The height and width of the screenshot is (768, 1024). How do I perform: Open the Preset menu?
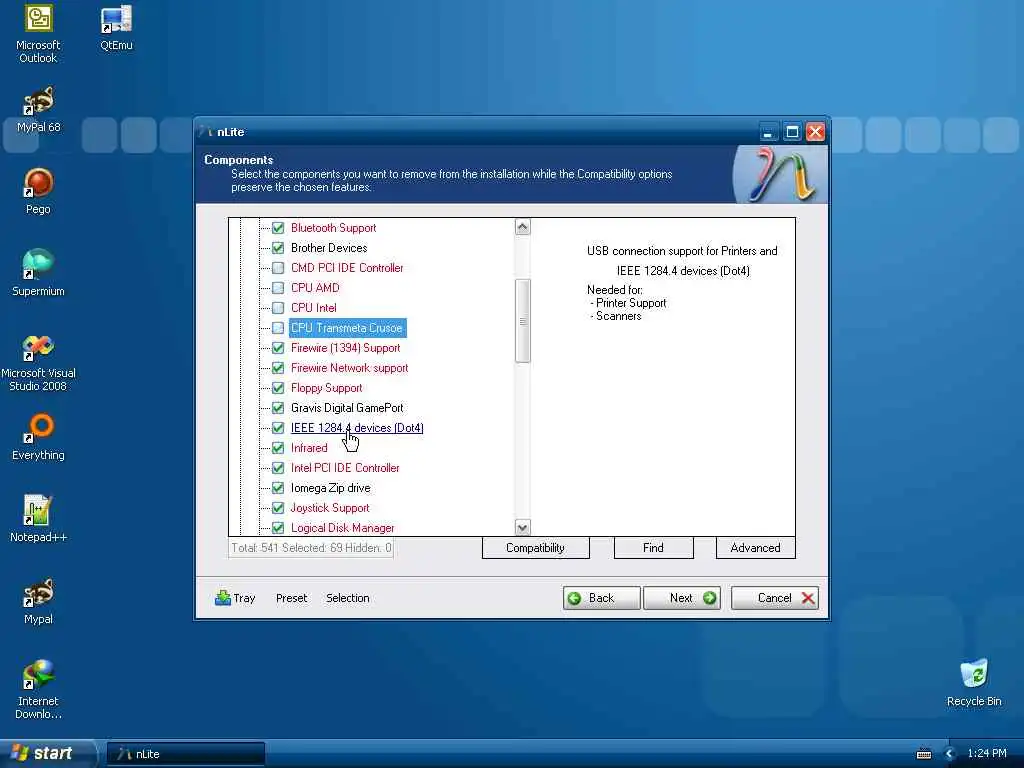(x=291, y=598)
